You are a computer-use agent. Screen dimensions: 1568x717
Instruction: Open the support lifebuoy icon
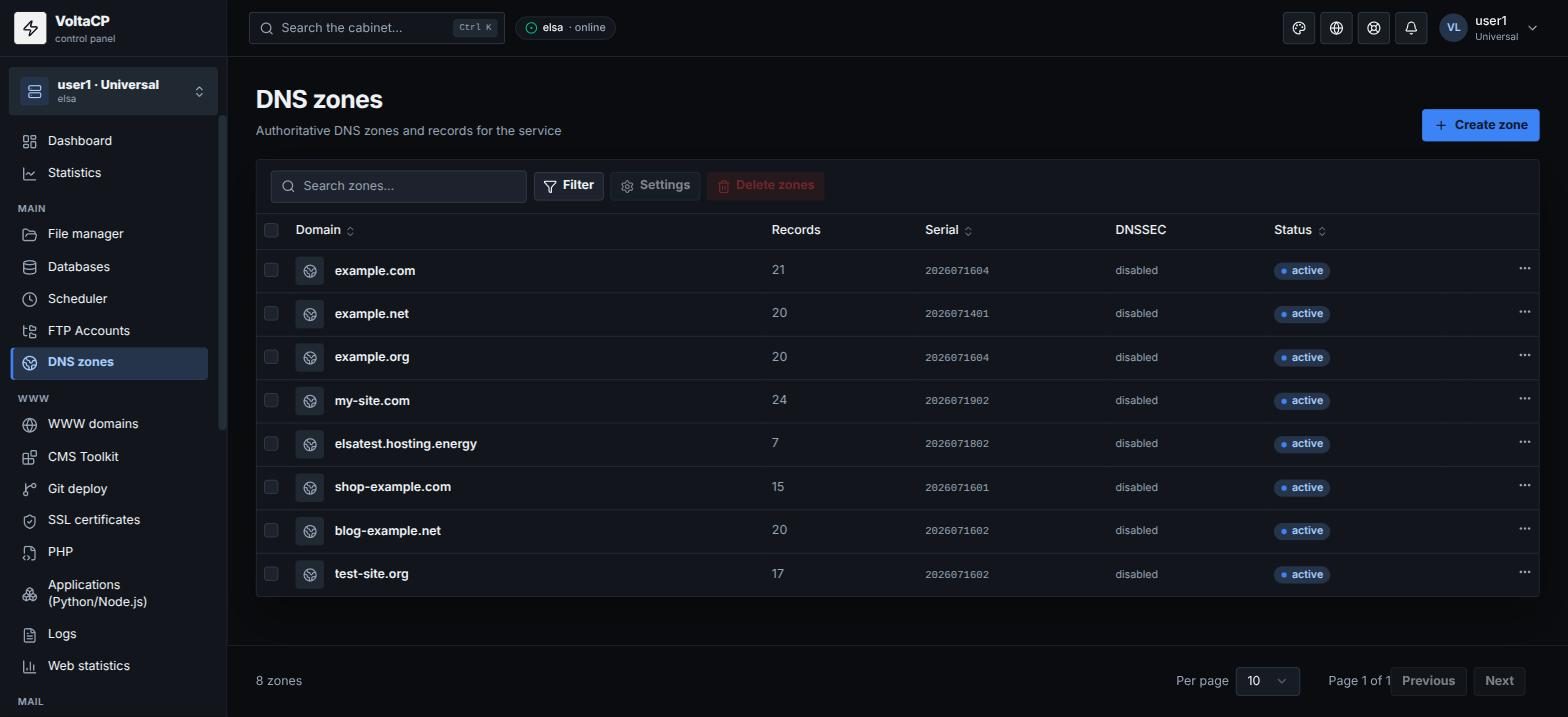pyautogui.click(x=1374, y=28)
